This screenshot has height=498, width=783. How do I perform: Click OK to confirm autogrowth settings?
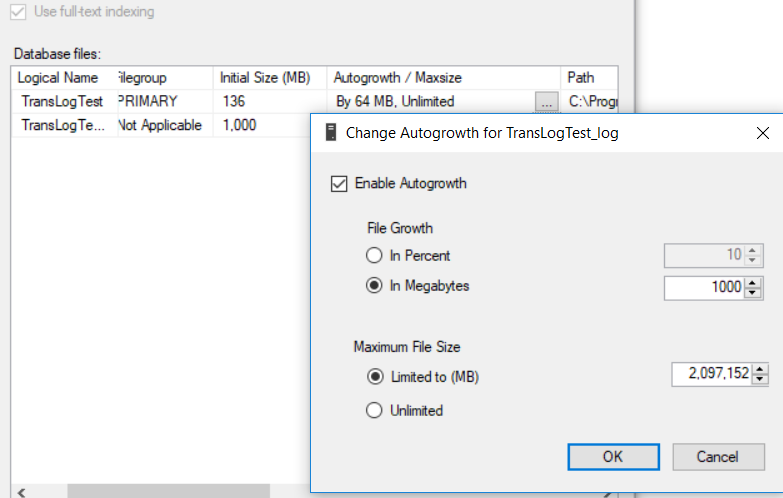click(613, 456)
